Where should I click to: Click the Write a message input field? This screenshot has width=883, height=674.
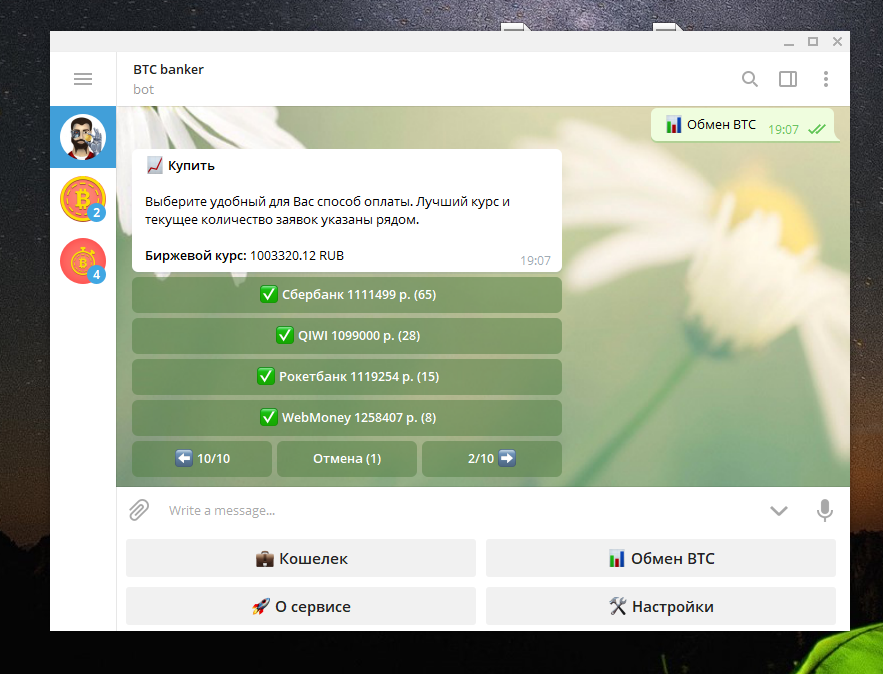[462, 510]
